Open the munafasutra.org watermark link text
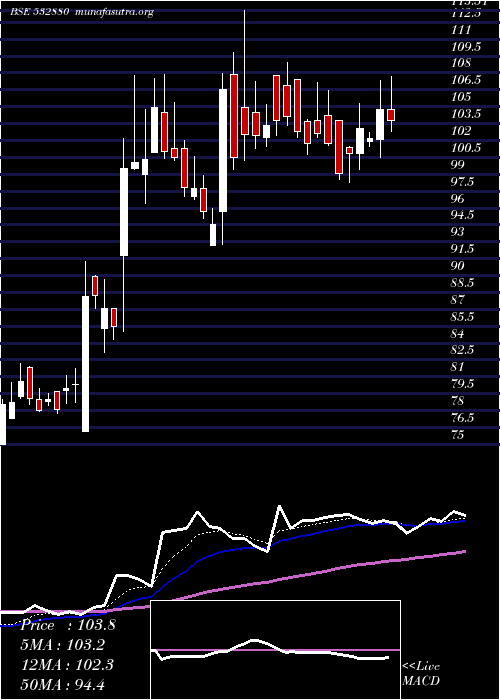This screenshot has height=700, width=500. 115,12
